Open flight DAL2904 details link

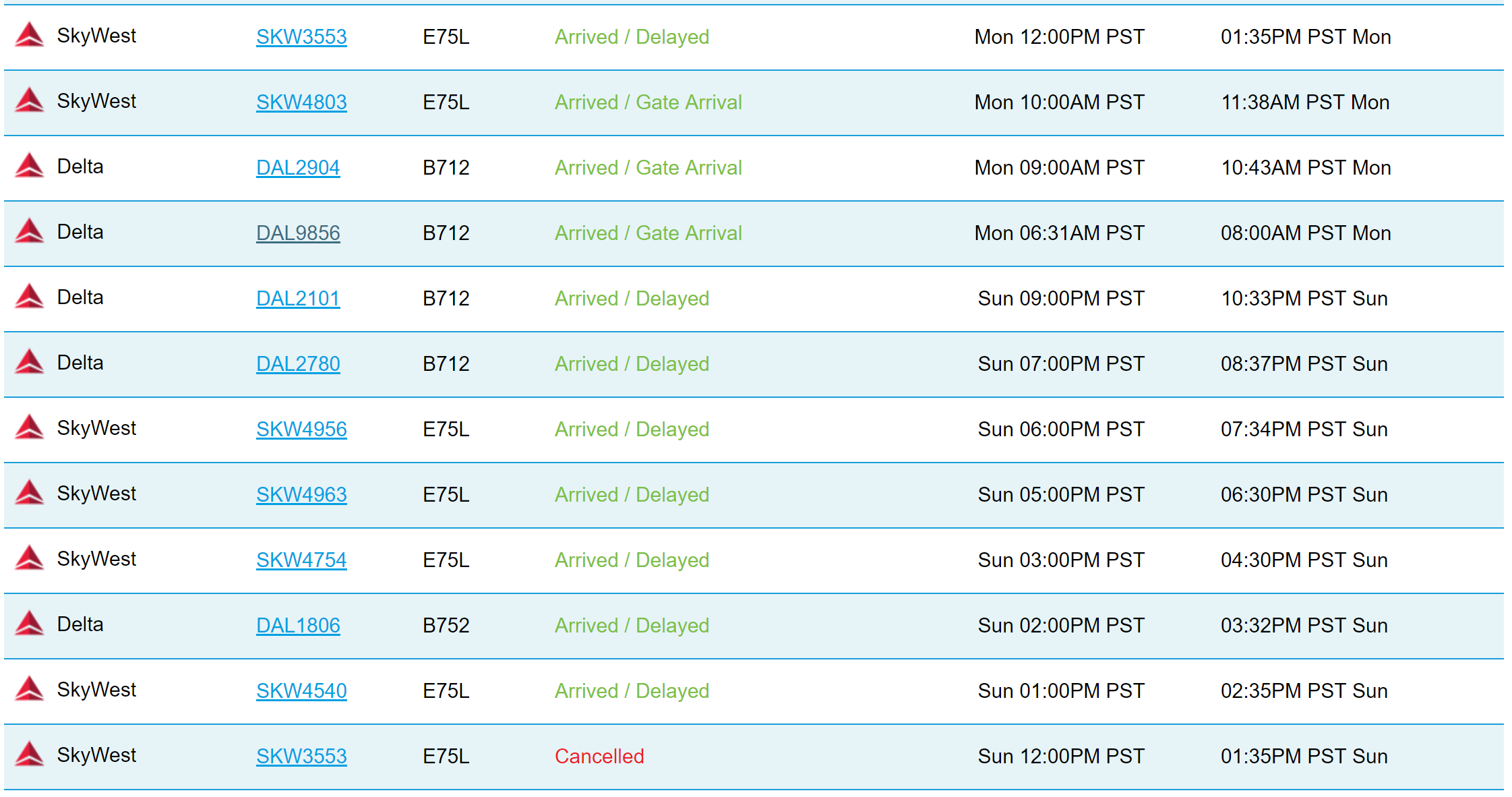pyautogui.click(x=298, y=168)
